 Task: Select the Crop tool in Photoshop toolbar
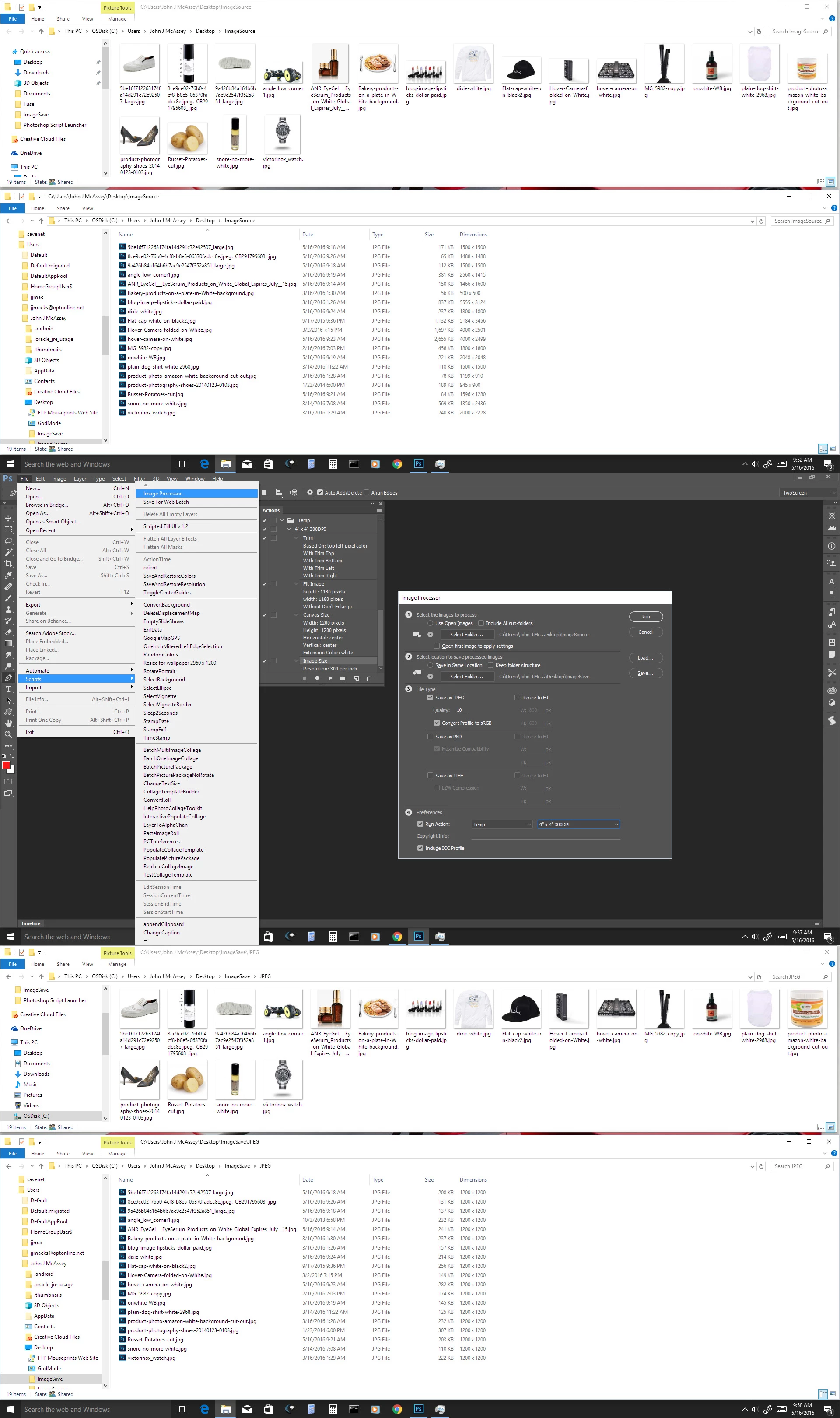pyautogui.click(x=8, y=563)
